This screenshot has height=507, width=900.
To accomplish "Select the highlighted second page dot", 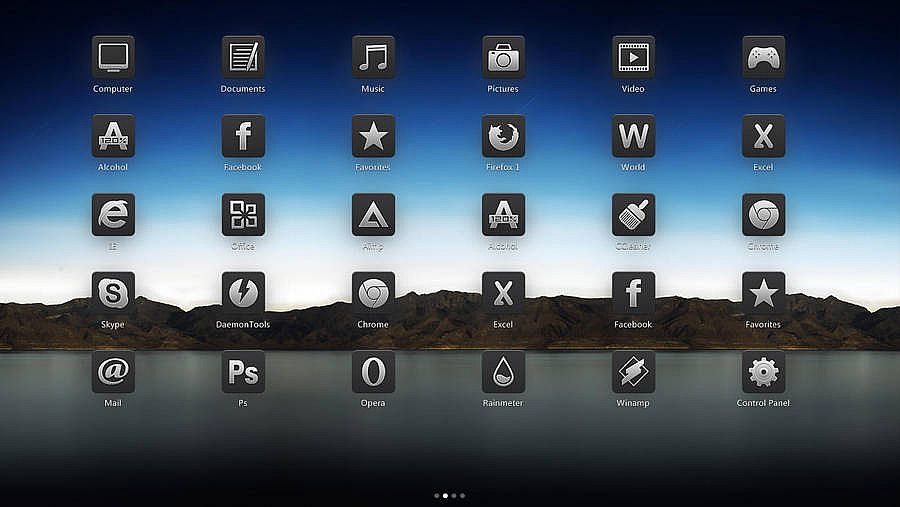I will tap(445, 496).
